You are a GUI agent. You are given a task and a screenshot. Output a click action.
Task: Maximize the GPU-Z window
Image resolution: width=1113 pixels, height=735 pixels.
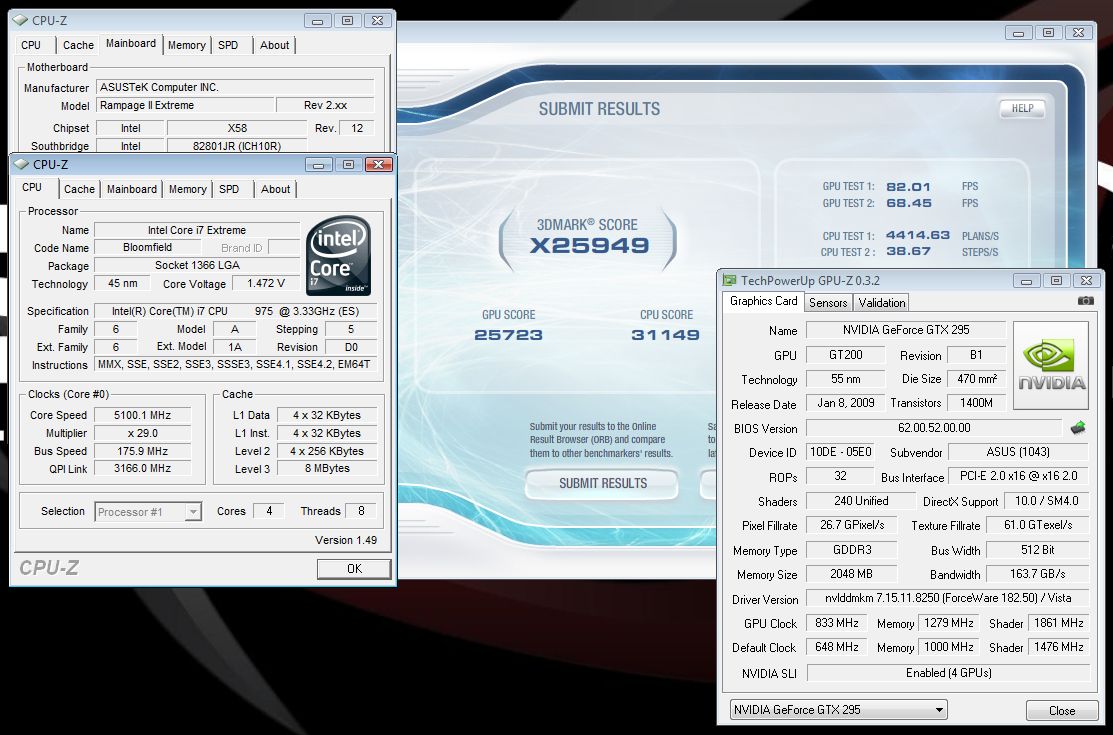[x=1056, y=281]
